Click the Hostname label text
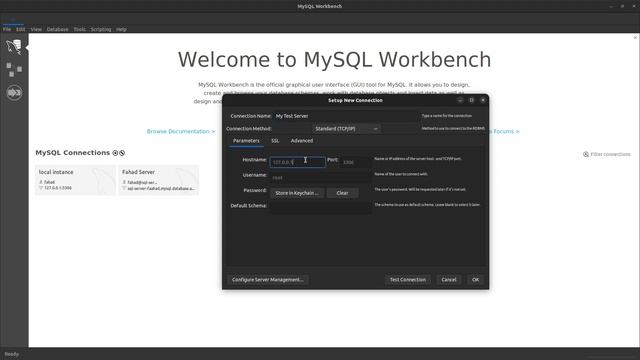640x360 pixels. [x=254, y=160]
